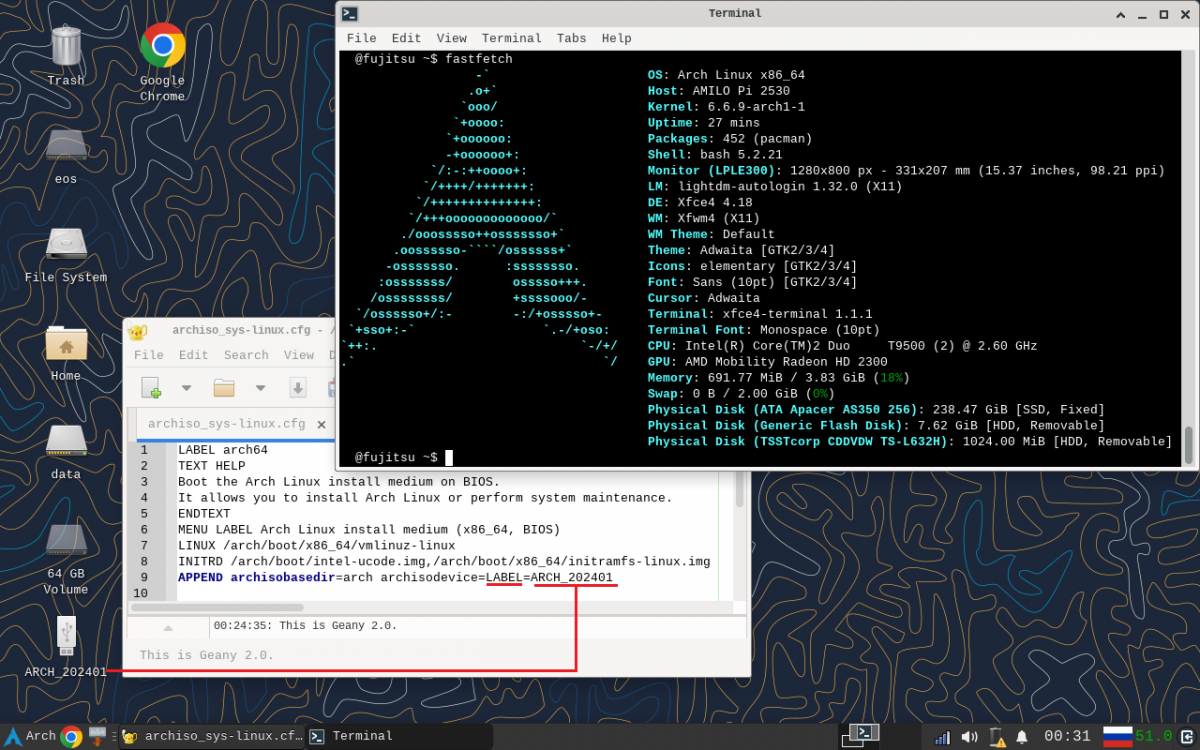Switch to archiso_sys-linux.cfg taskbar button
The height and width of the screenshot is (750, 1200).
point(211,737)
